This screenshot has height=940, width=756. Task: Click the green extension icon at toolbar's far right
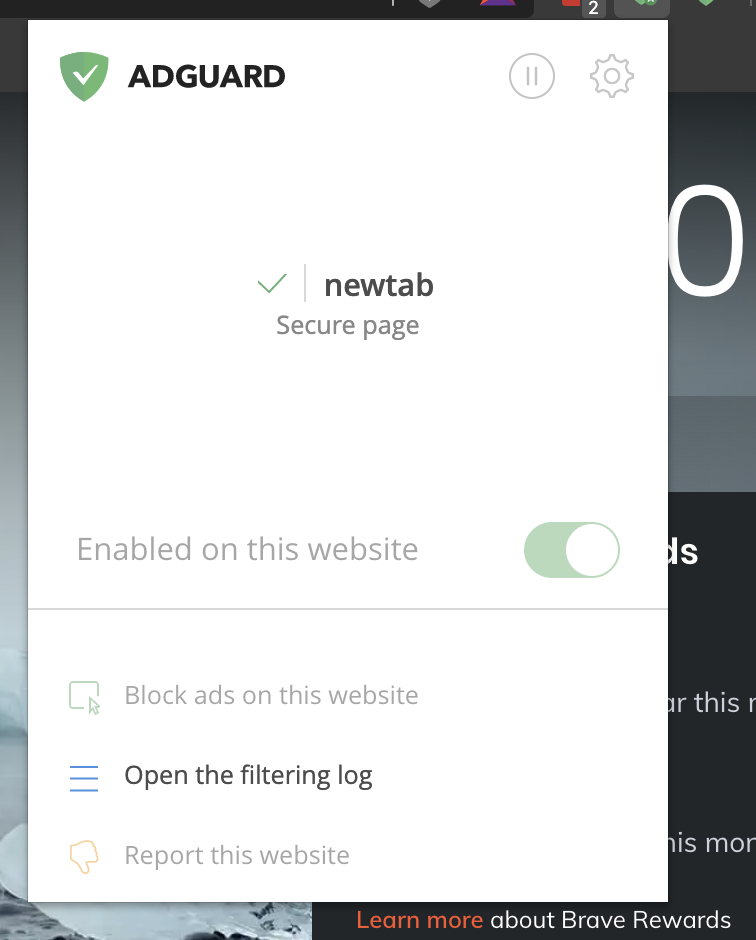tap(706, 6)
